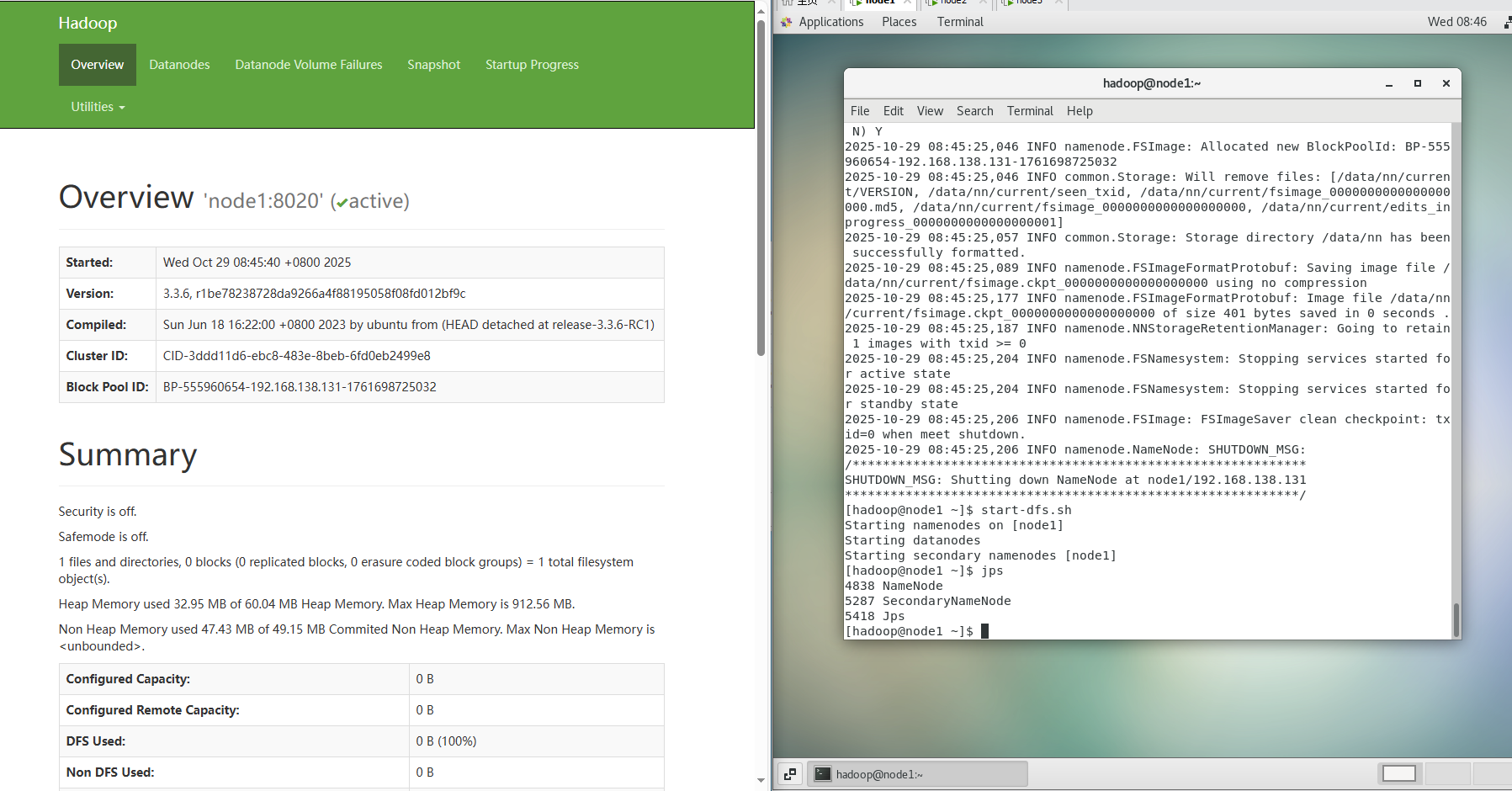
Task: Click the Configured Capacity: label
Action: tap(128, 679)
